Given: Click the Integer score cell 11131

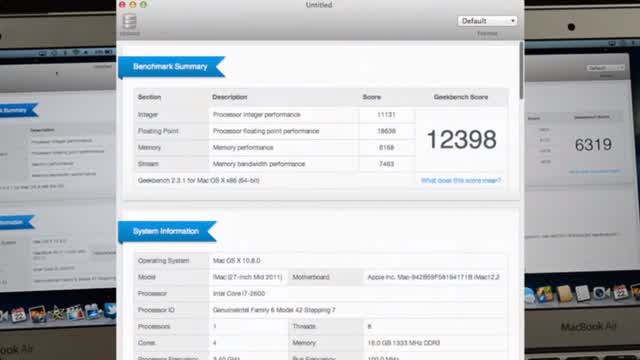Looking at the screenshot, I should [x=386, y=115].
